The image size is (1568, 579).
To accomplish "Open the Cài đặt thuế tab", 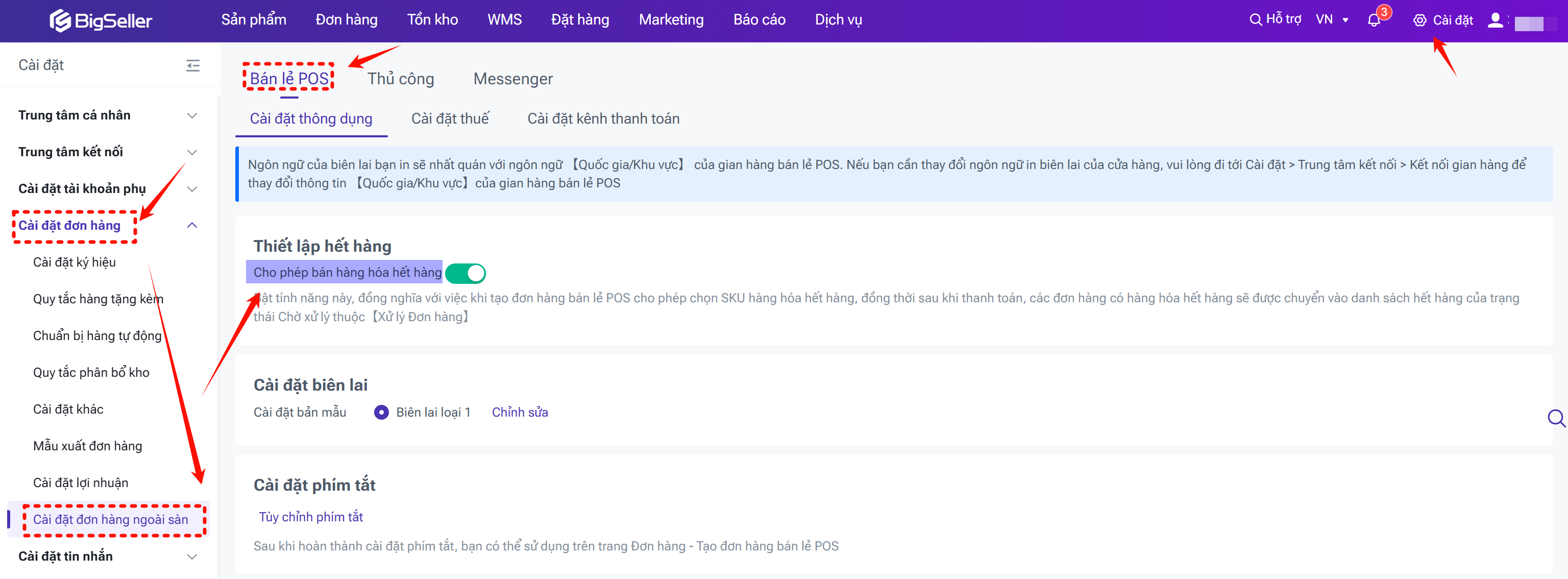I will [x=450, y=119].
